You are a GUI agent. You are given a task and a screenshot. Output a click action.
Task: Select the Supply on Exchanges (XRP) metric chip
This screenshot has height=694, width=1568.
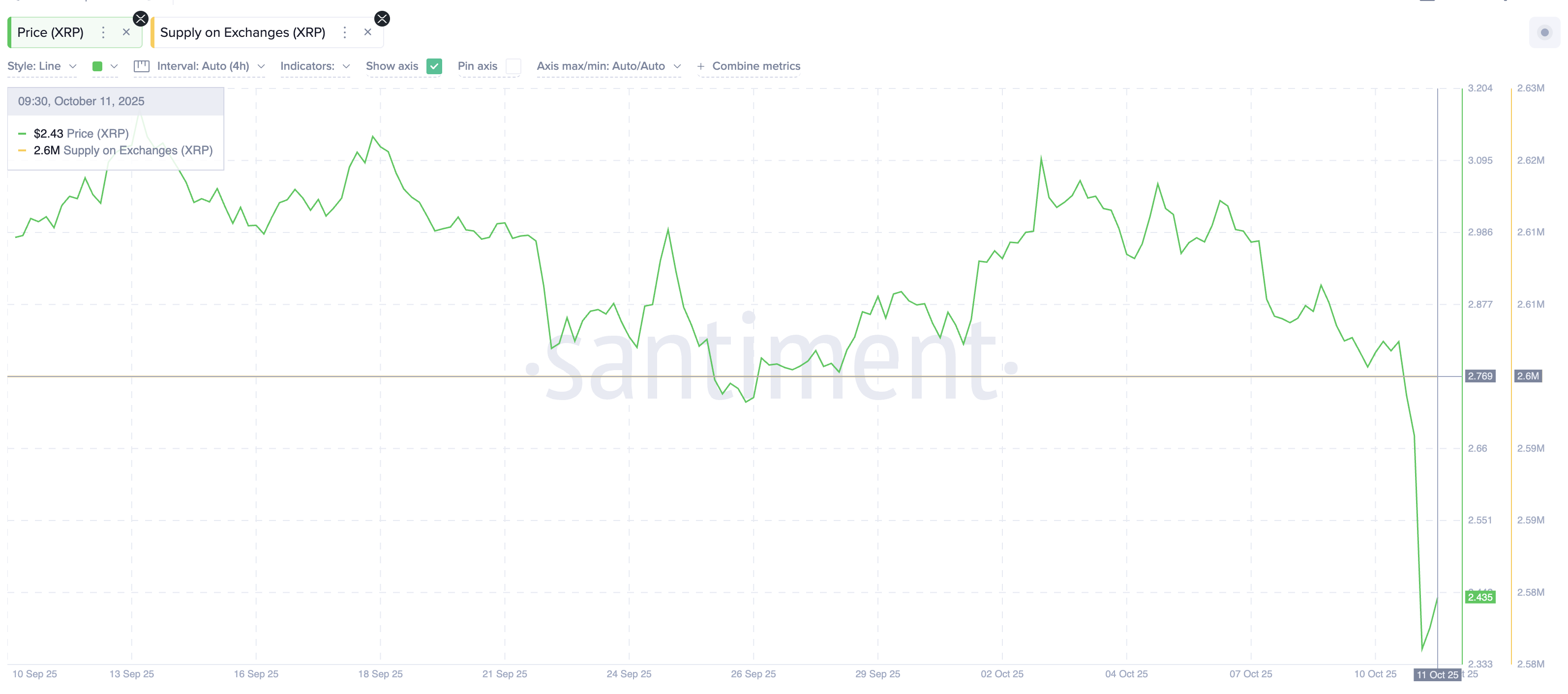pos(243,32)
